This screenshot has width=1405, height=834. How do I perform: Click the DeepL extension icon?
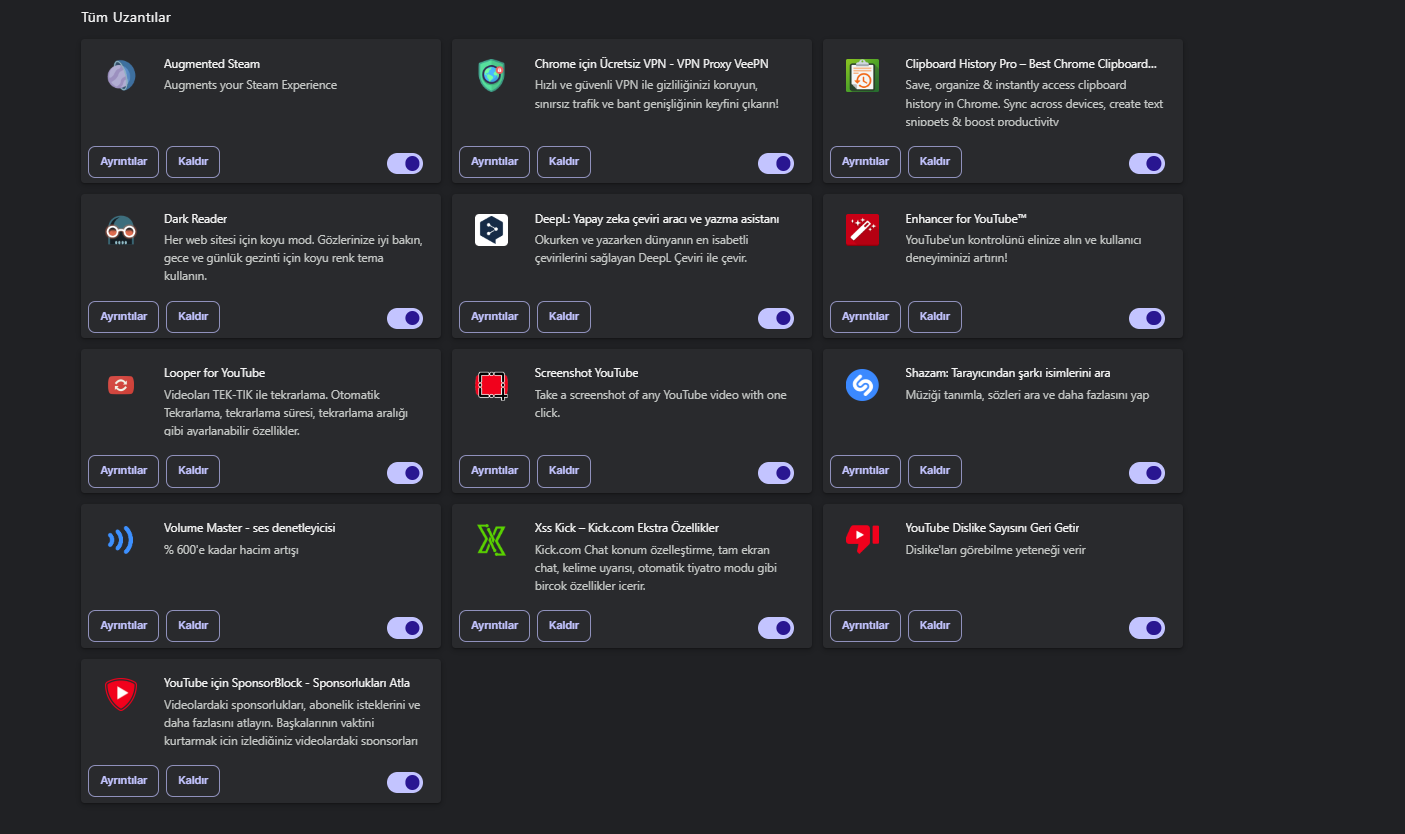pyautogui.click(x=491, y=231)
